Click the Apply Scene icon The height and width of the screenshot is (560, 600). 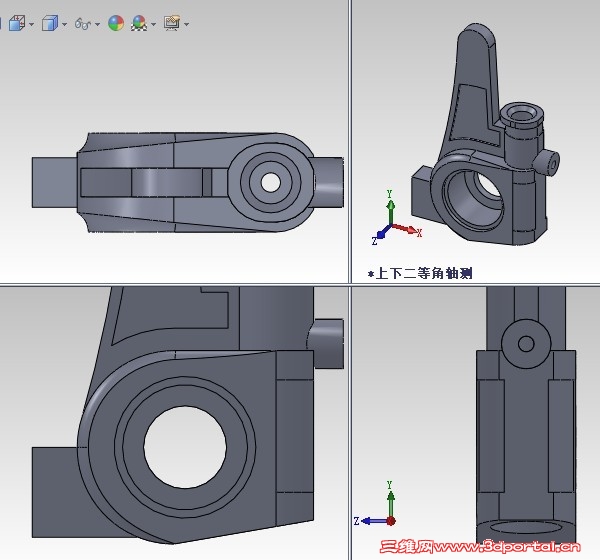139,23
